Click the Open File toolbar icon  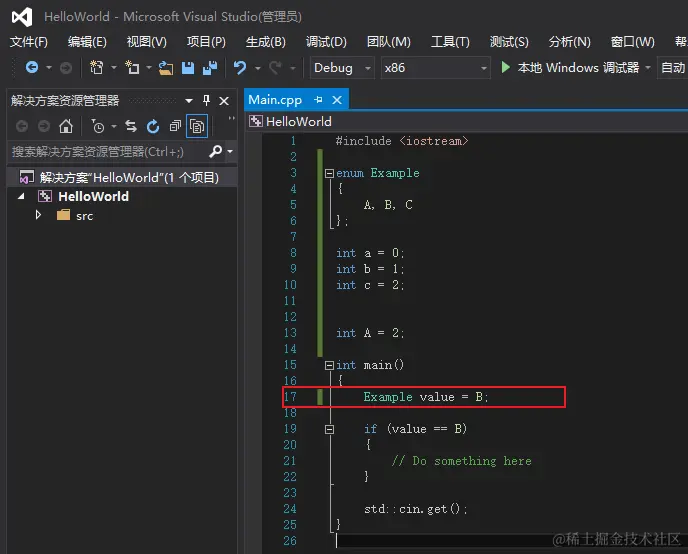[166, 68]
